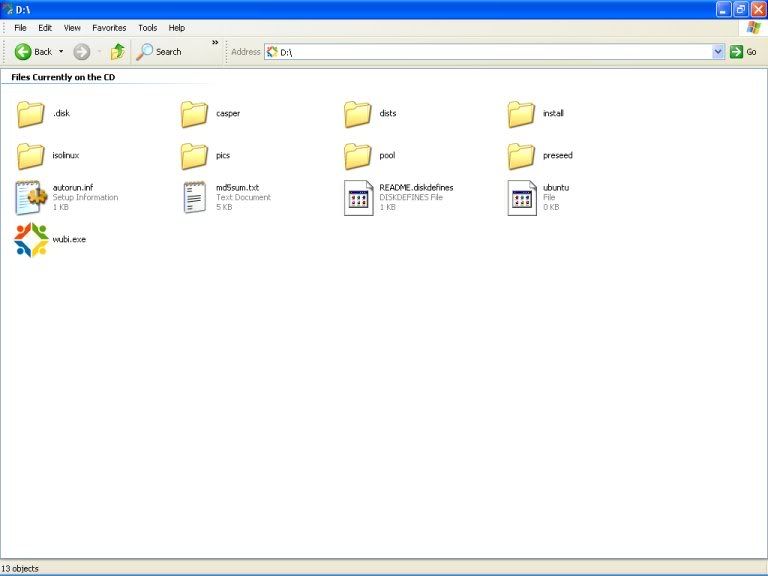Select the preseed folder icon
The width and height of the screenshot is (768, 576).
pos(522,156)
